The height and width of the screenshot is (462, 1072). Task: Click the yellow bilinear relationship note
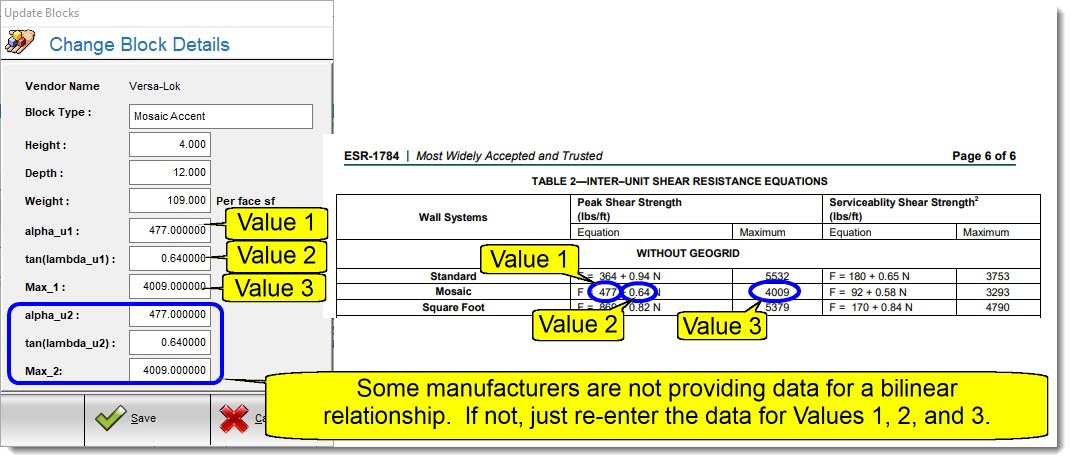659,403
